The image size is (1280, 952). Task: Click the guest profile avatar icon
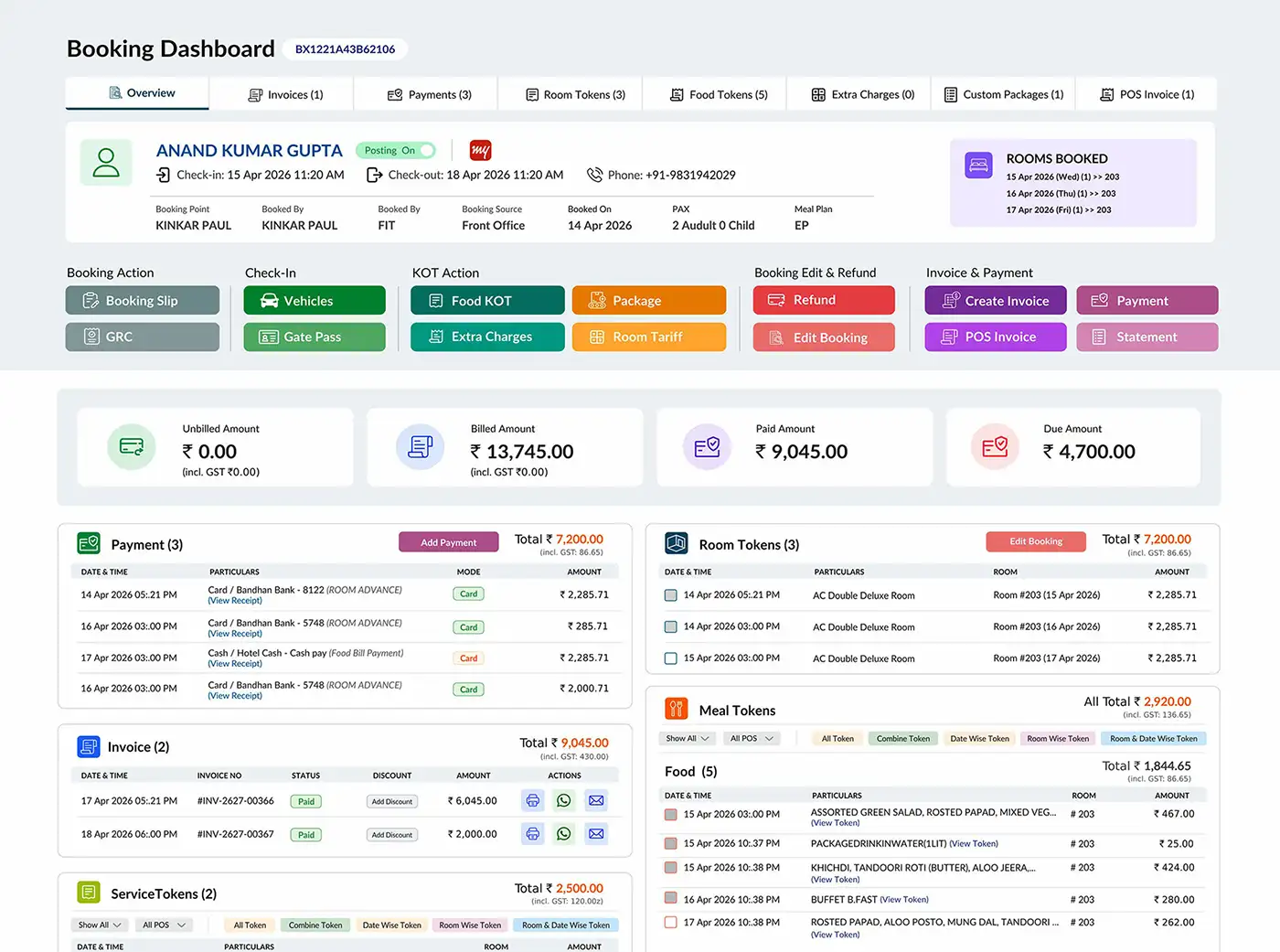pos(106,163)
